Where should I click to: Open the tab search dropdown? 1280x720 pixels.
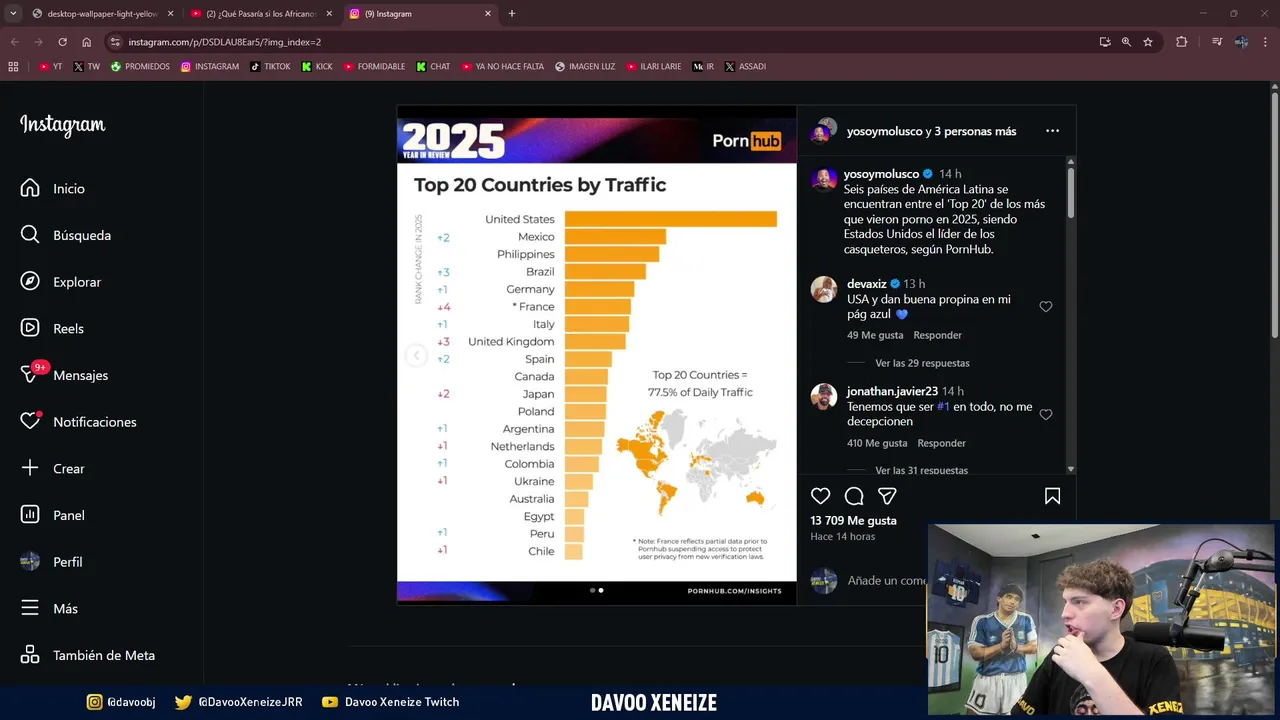pos(13,14)
